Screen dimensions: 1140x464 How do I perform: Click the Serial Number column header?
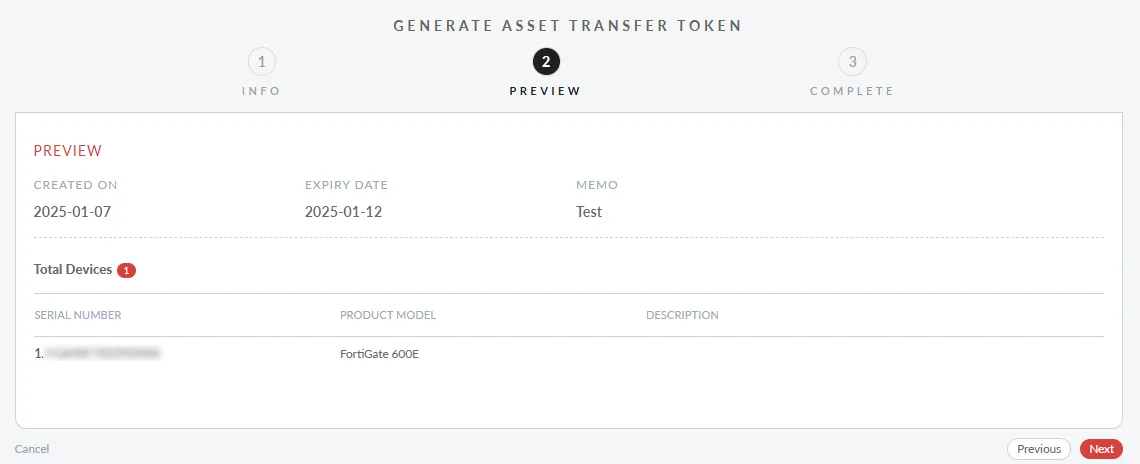pyautogui.click(x=78, y=315)
